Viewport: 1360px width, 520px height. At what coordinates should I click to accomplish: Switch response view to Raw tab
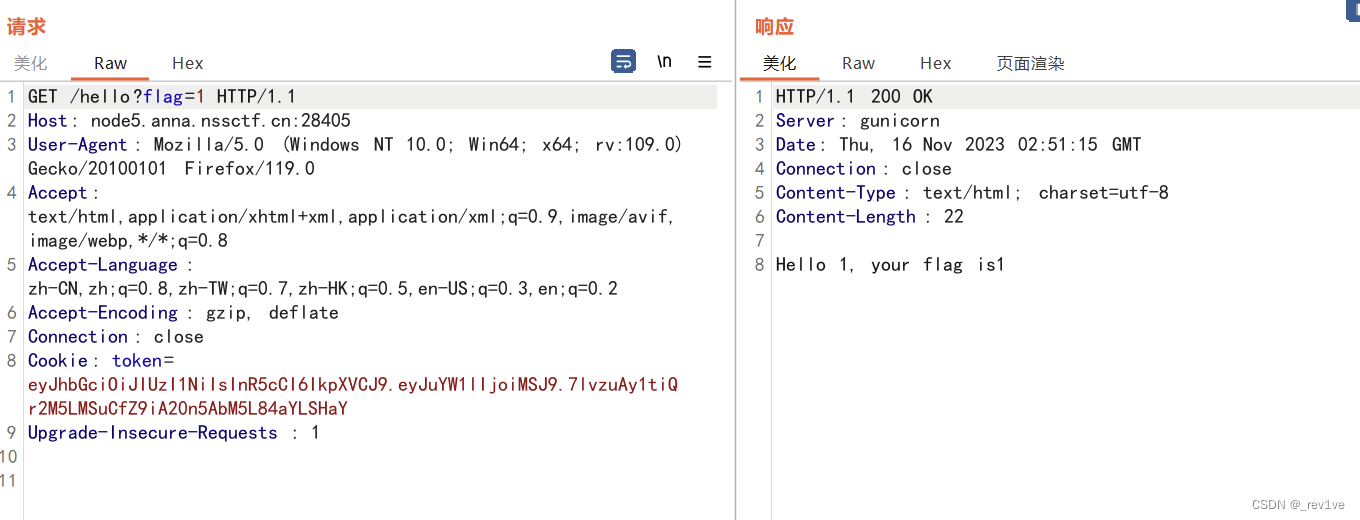(x=858, y=63)
